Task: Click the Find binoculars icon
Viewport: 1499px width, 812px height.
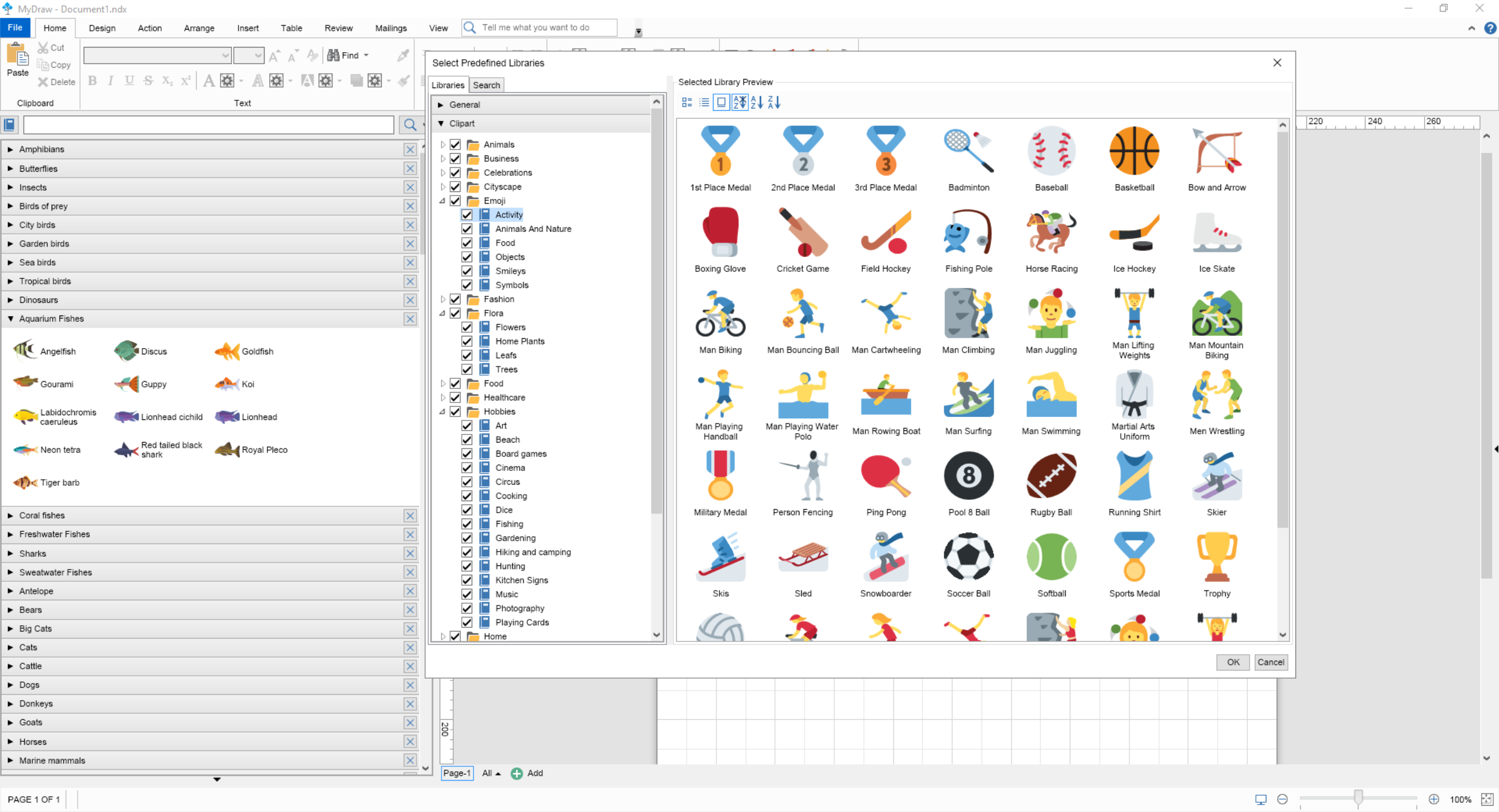Action: pos(335,55)
